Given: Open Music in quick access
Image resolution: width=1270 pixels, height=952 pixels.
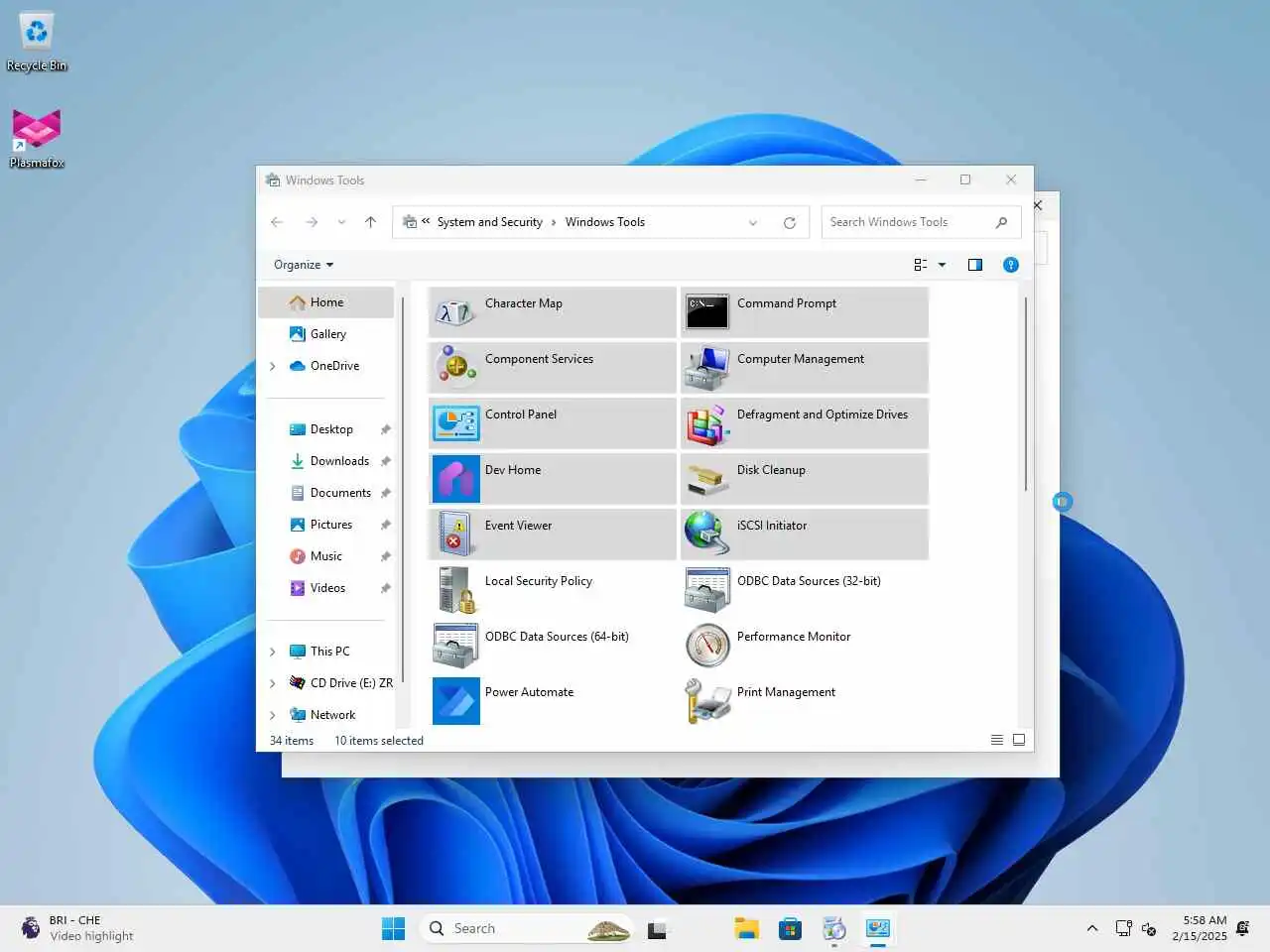Looking at the screenshot, I should click(x=326, y=556).
